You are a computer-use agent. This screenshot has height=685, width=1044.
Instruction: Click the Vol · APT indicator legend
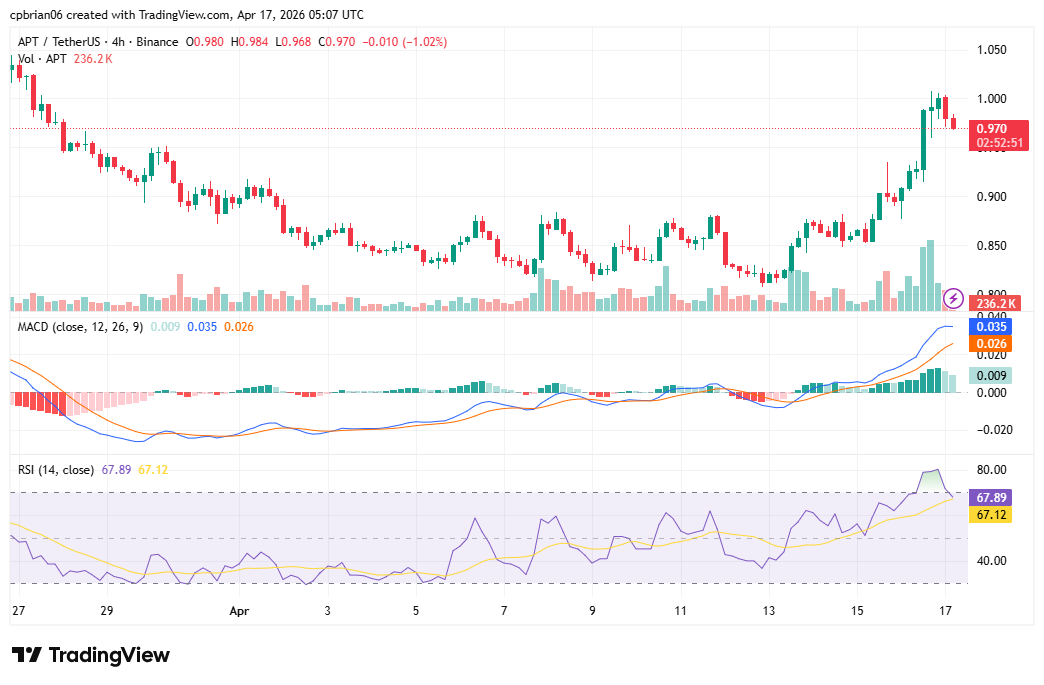coord(42,59)
